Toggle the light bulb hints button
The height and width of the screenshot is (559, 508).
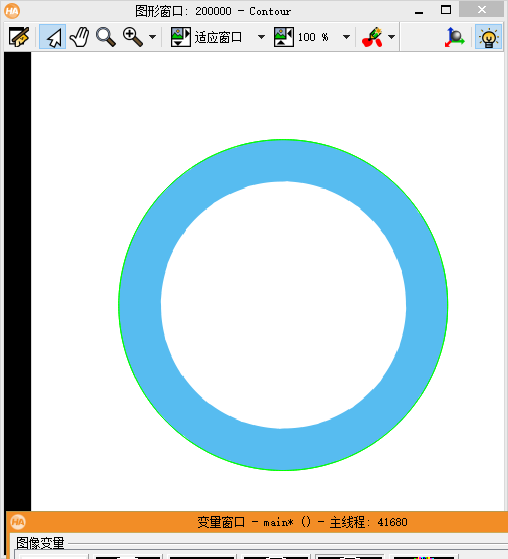pyautogui.click(x=488, y=37)
